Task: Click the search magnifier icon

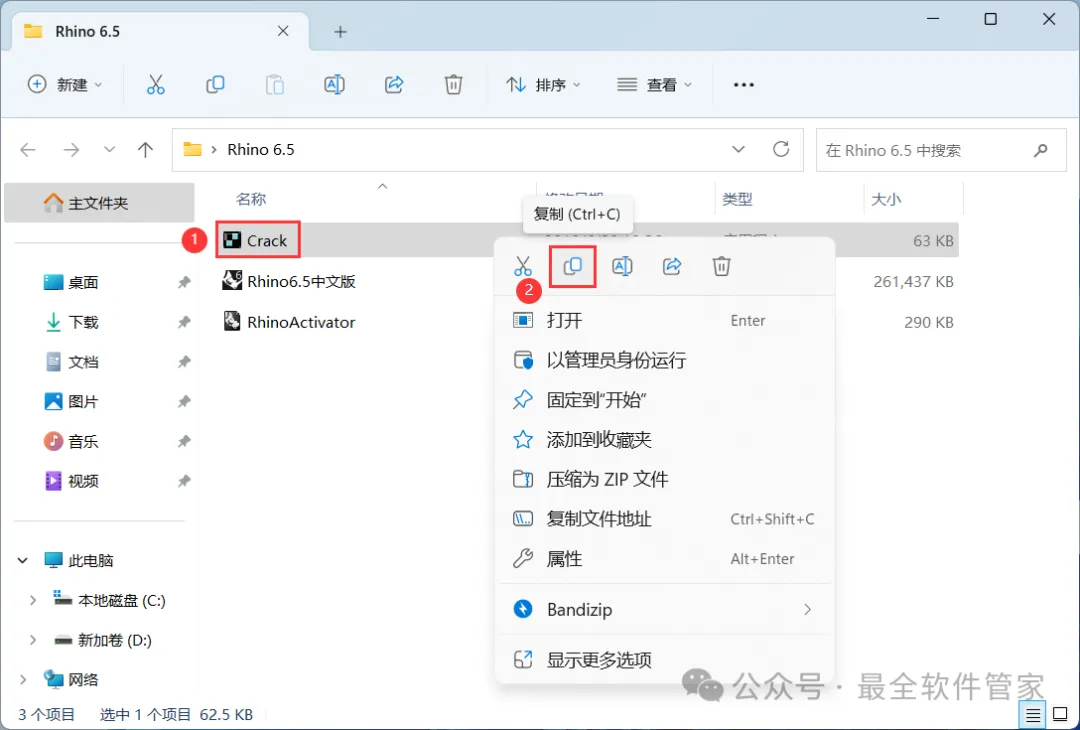Action: pos(1041,149)
